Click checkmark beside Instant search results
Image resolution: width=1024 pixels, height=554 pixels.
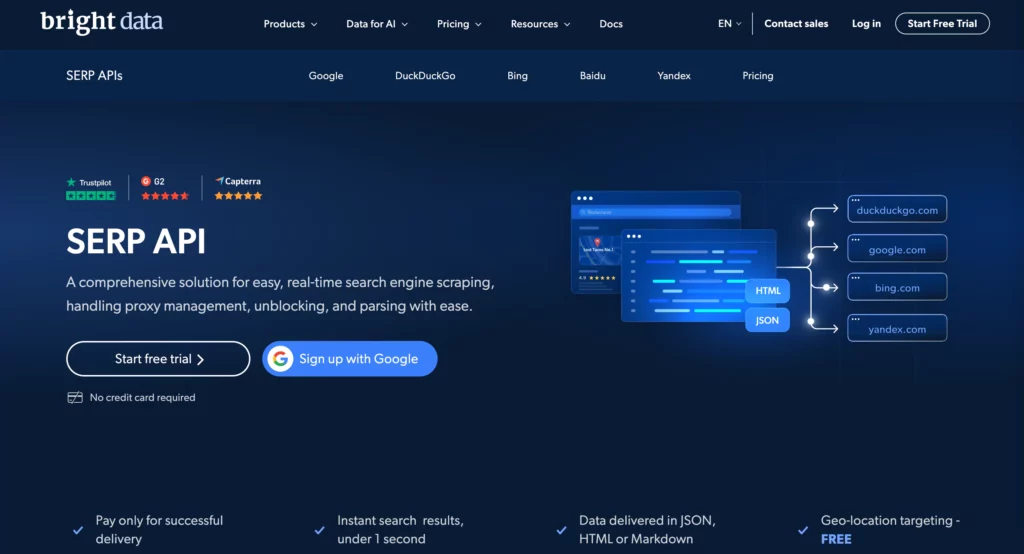319,530
